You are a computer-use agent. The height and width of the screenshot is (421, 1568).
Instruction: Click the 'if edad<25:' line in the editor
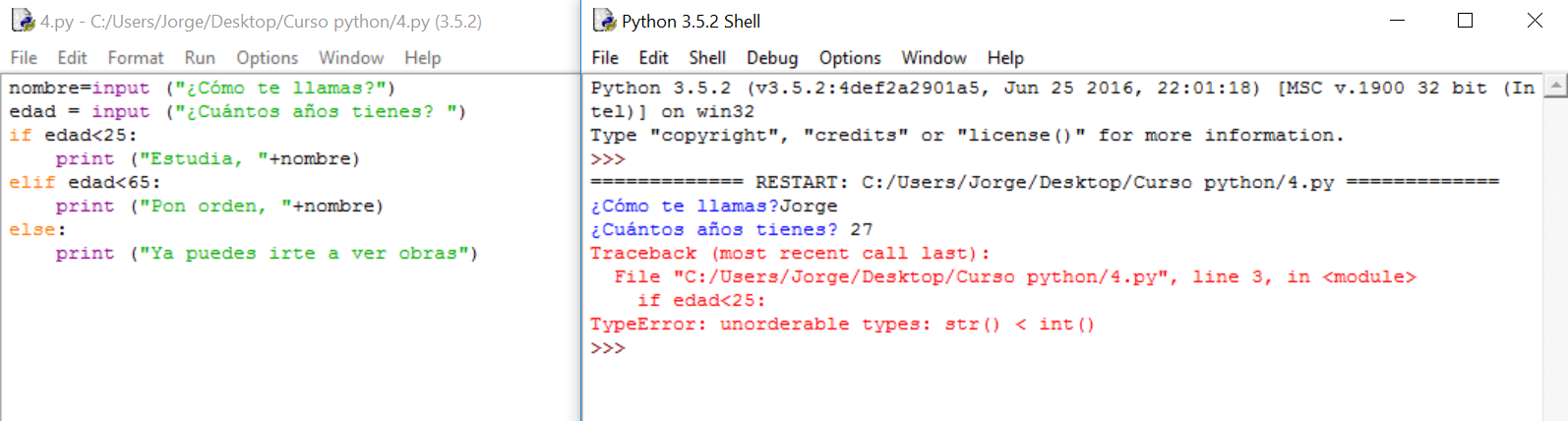[x=74, y=136]
